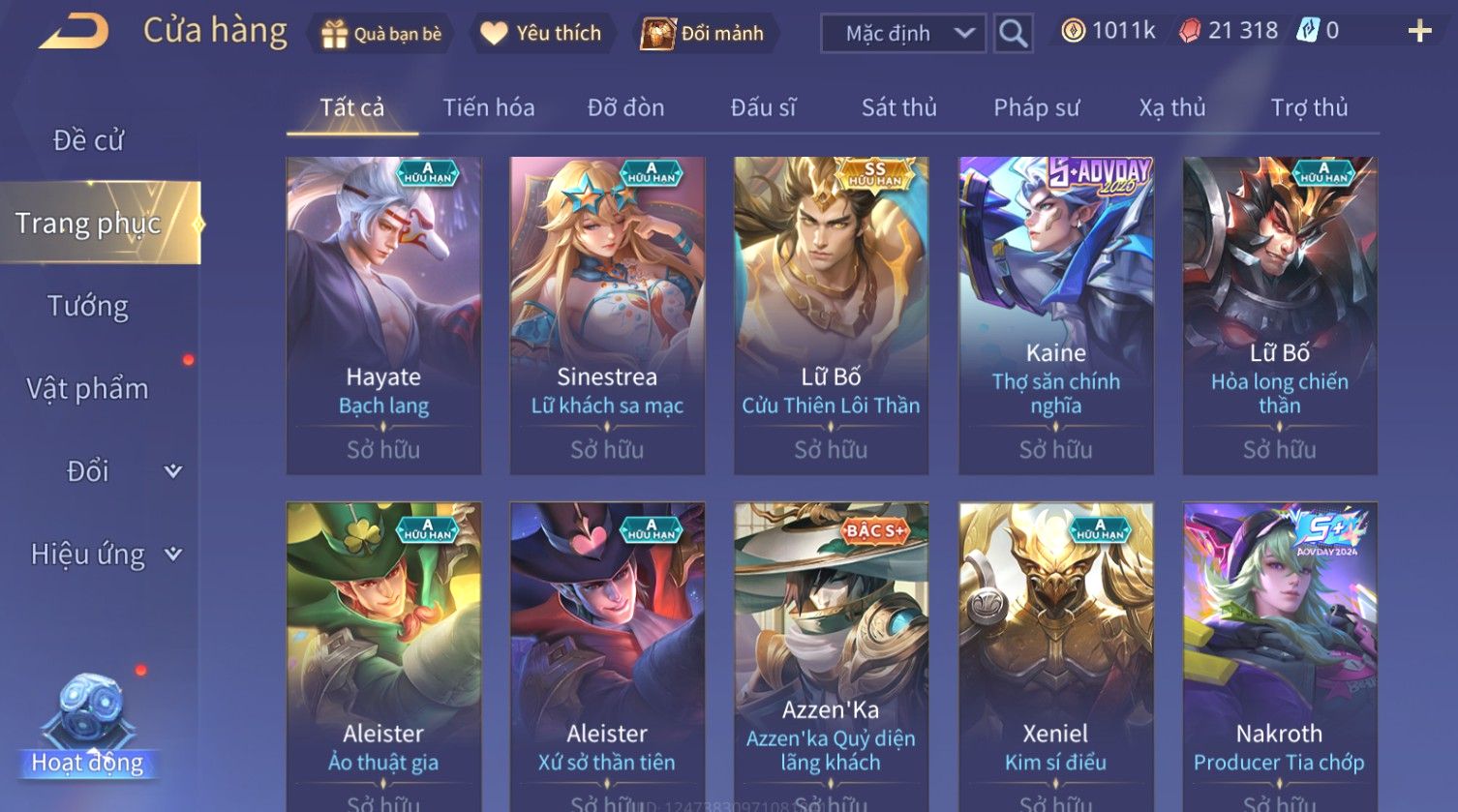Expand the Đổi sidebar section

point(173,471)
